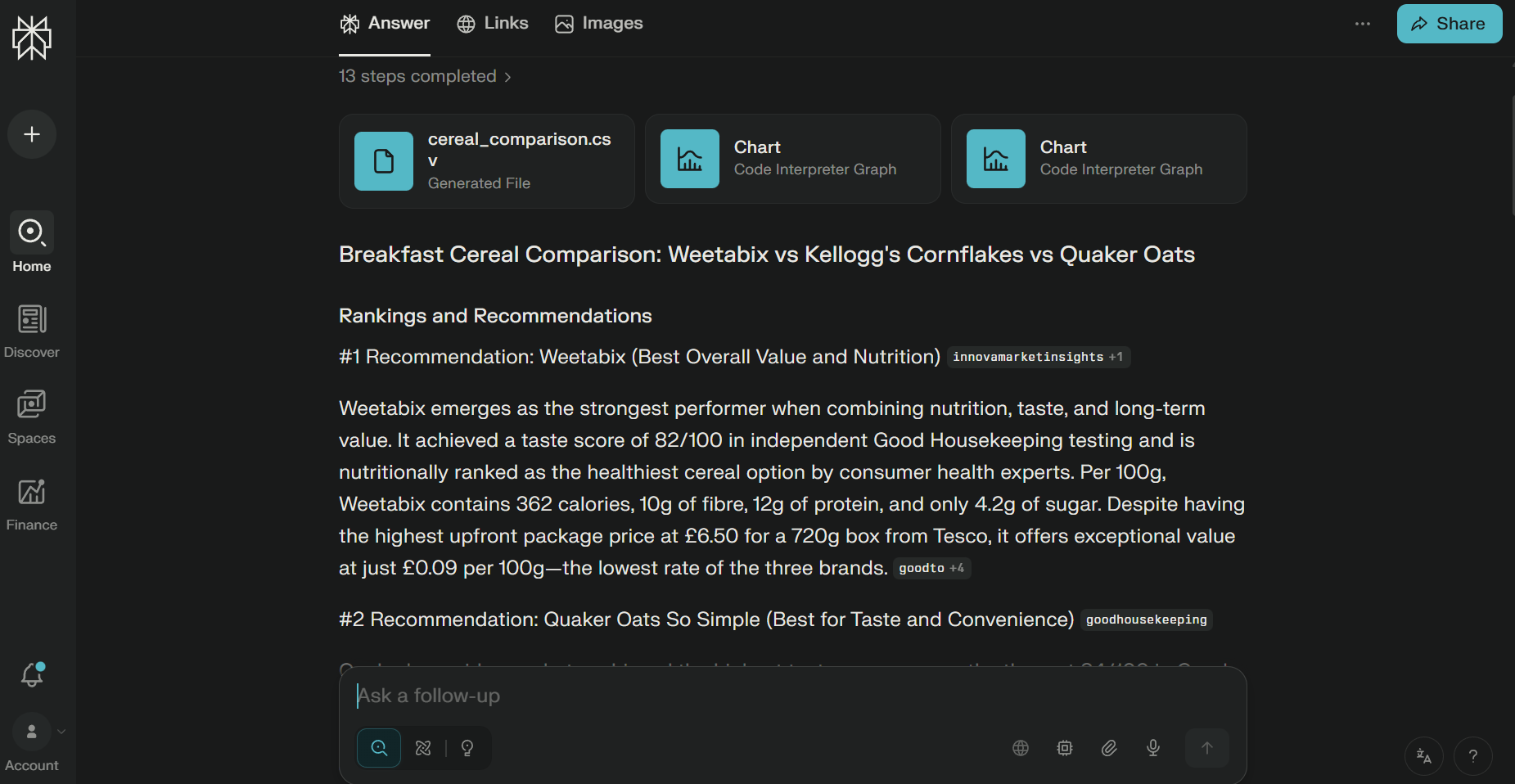Click the Perplexity logo icon

click(x=32, y=38)
